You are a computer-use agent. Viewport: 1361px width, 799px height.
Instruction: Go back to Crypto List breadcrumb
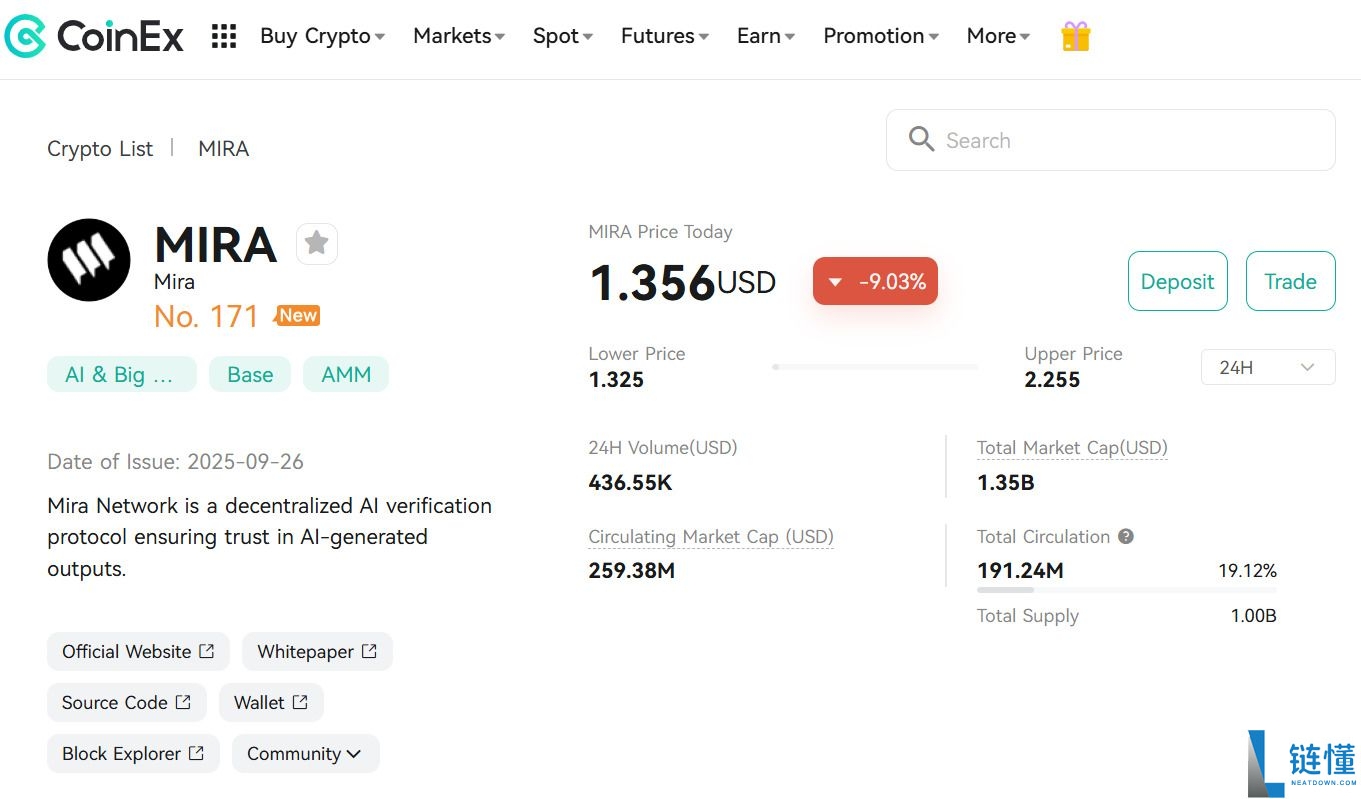tap(100, 149)
